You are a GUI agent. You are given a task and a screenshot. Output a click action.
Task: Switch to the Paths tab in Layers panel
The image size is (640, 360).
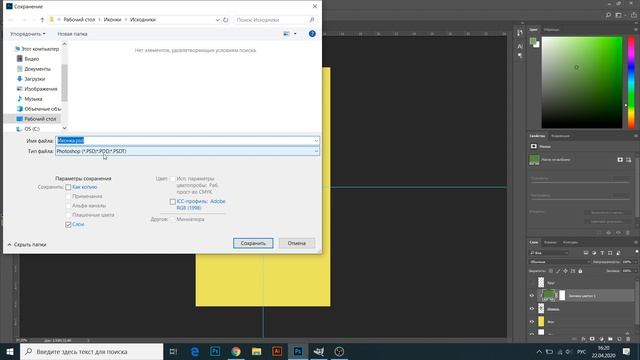tap(570, 242)
